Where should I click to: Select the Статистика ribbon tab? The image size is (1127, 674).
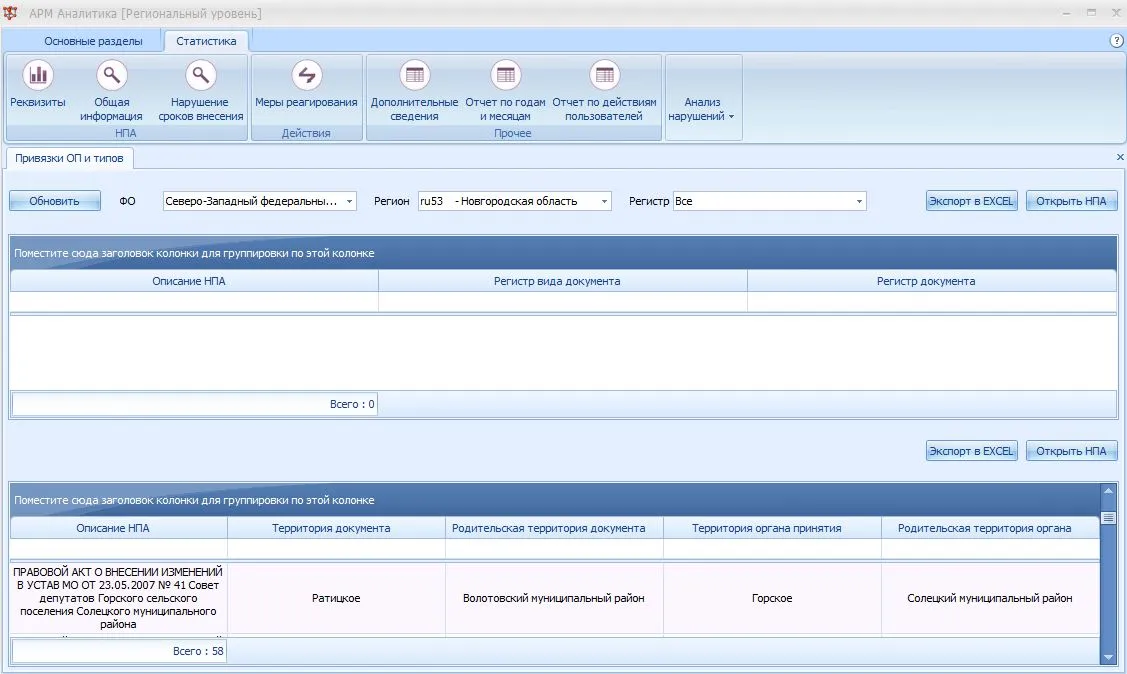tap(206, 41)
